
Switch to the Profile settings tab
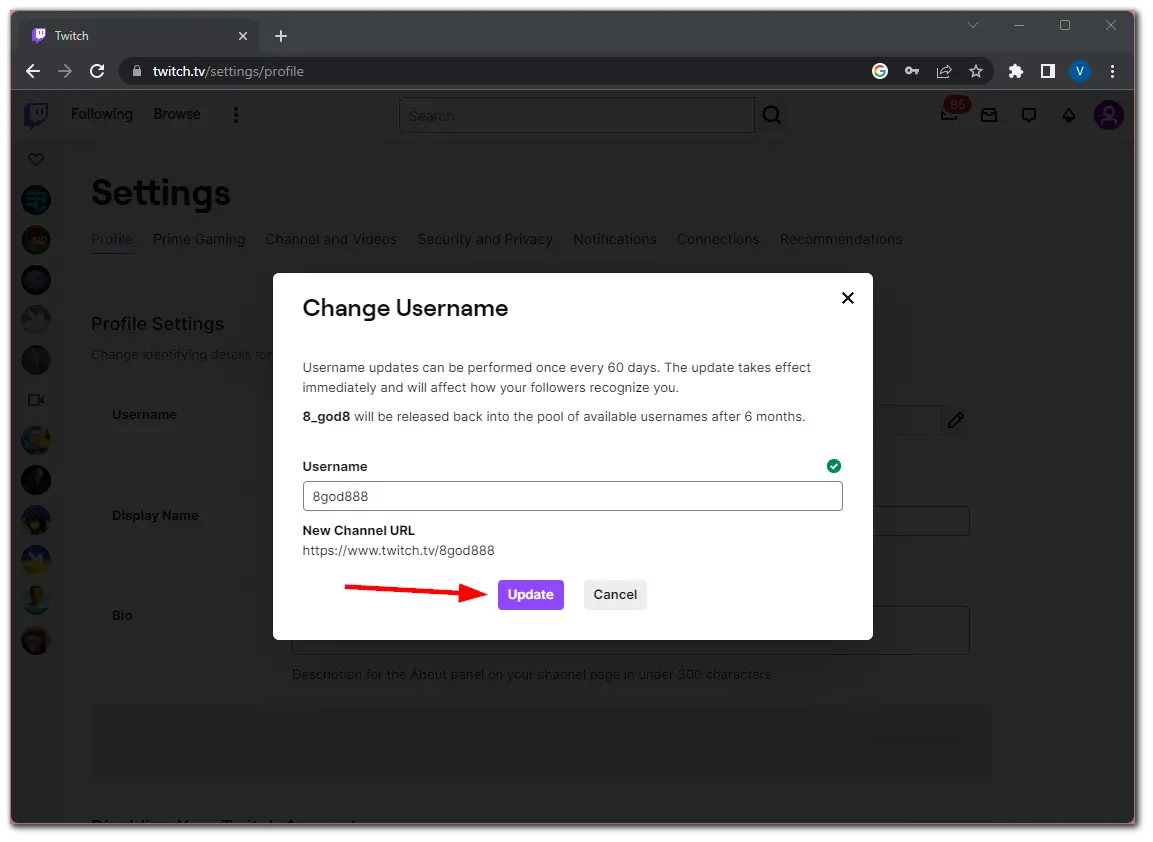pyautogui.click(x=112, y=239)
